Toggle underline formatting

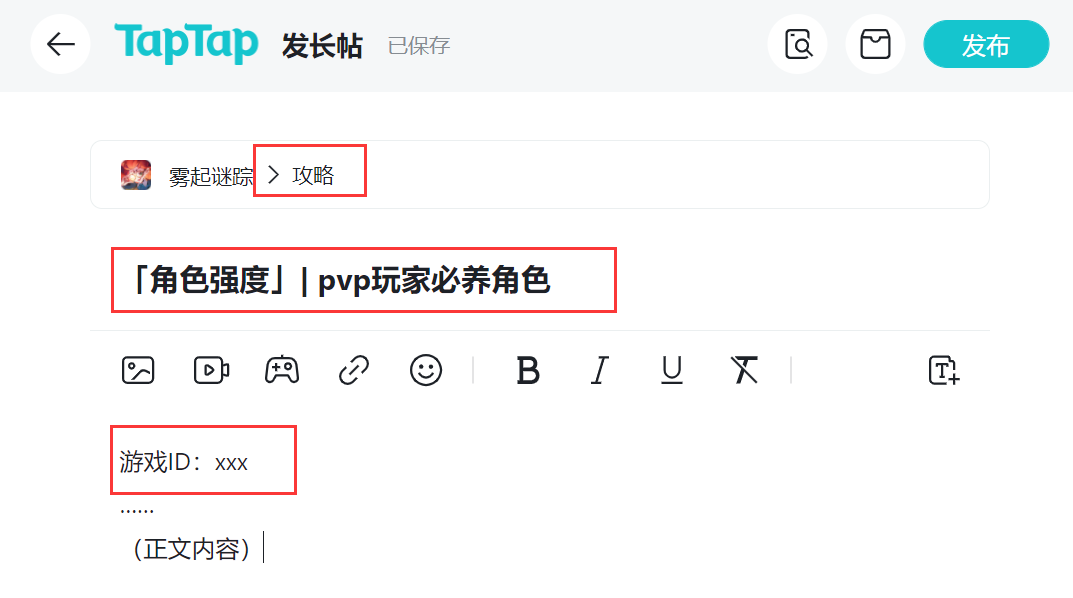tap(672, 370)
